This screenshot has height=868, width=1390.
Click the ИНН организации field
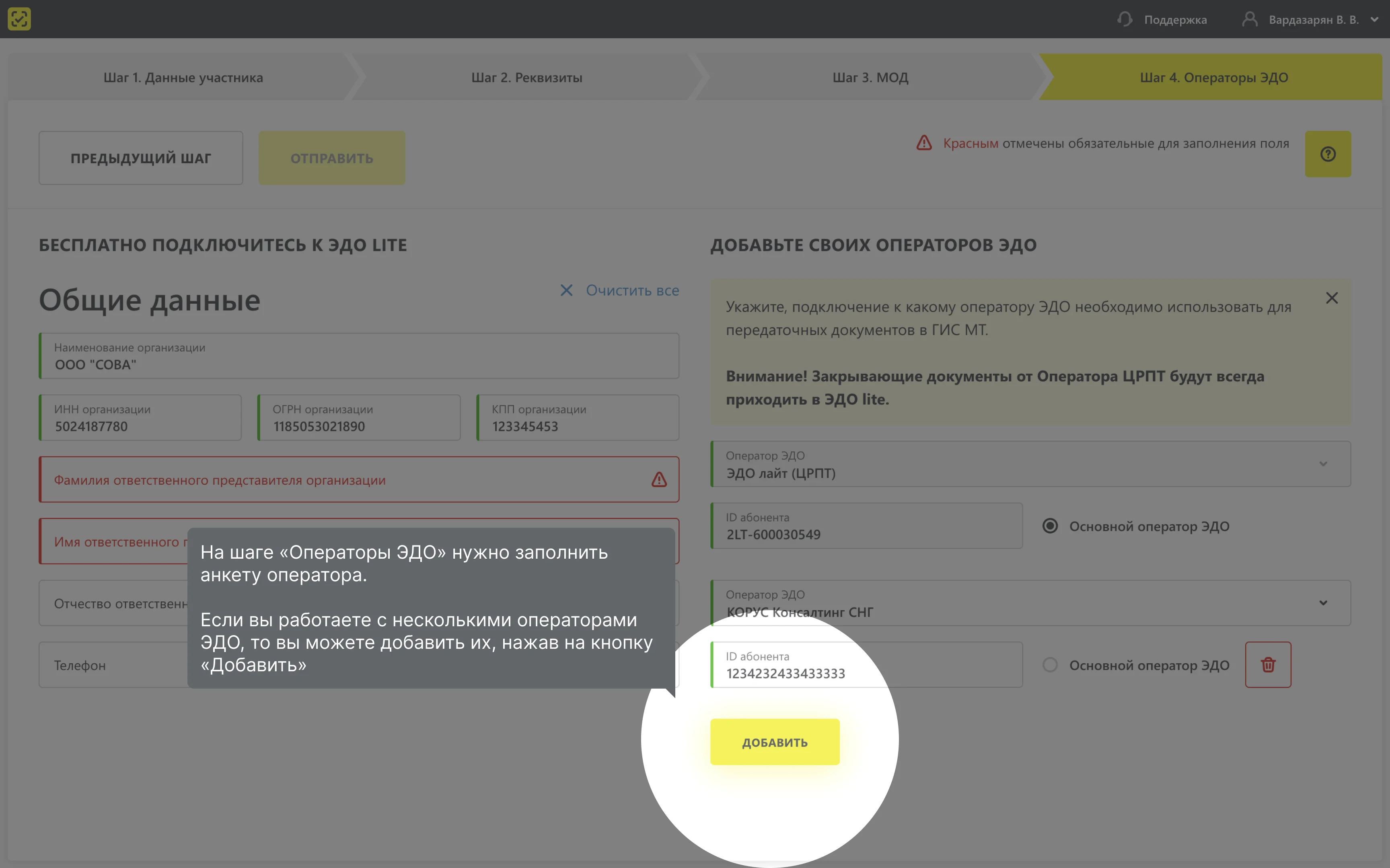[140, 418]
